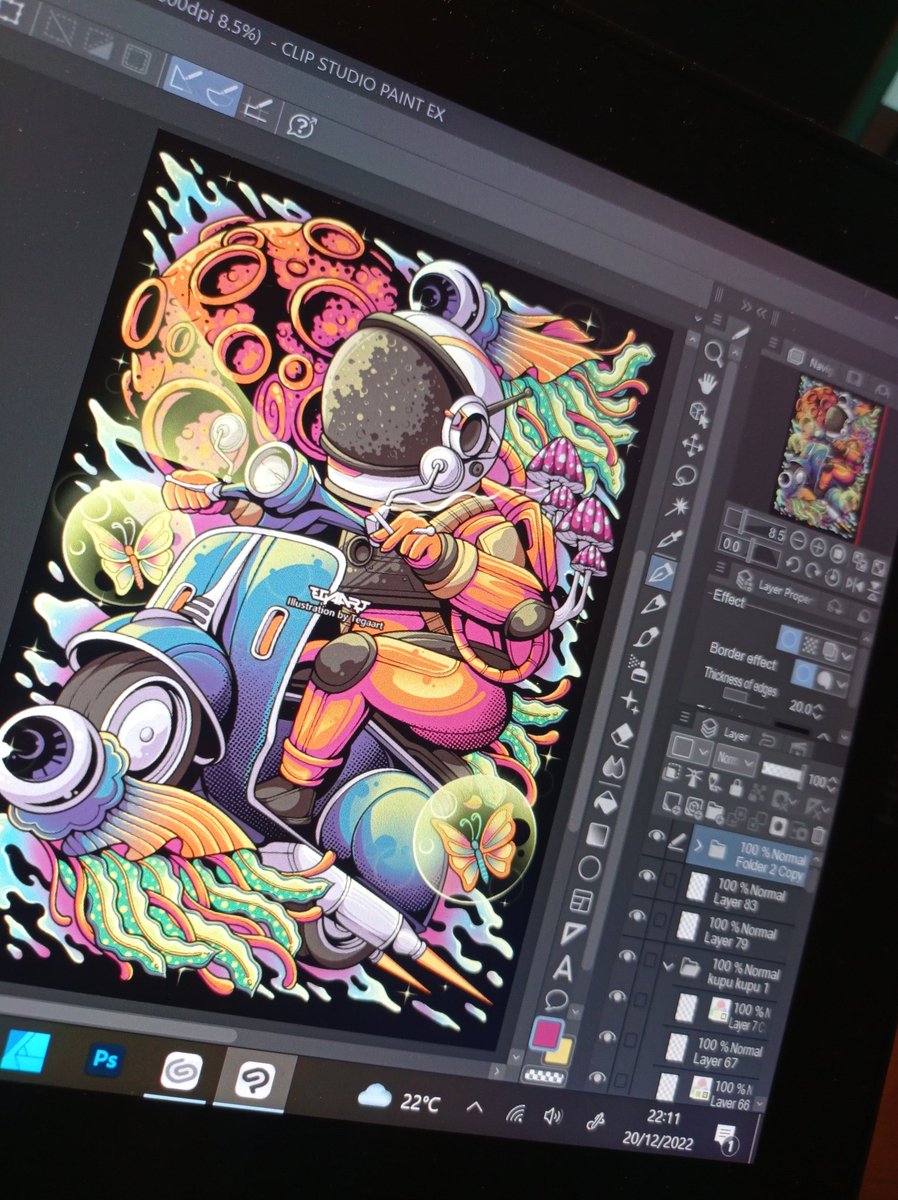Select the Pencil tool
This screenshot has width=898, height=1200.
click(x=655, y=605)
